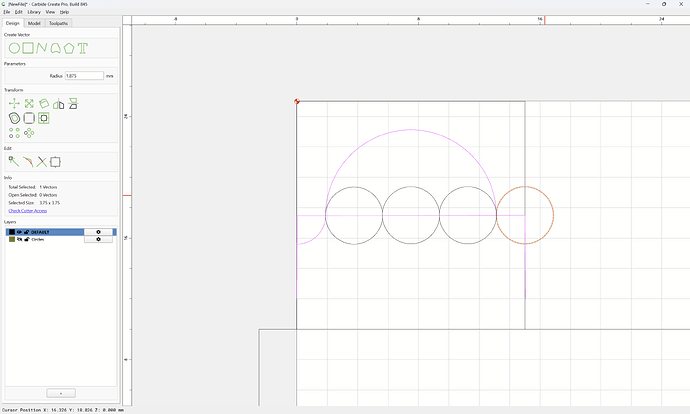Select the Circle create vector tool
The image size is (690, 414).
[14, 48]
